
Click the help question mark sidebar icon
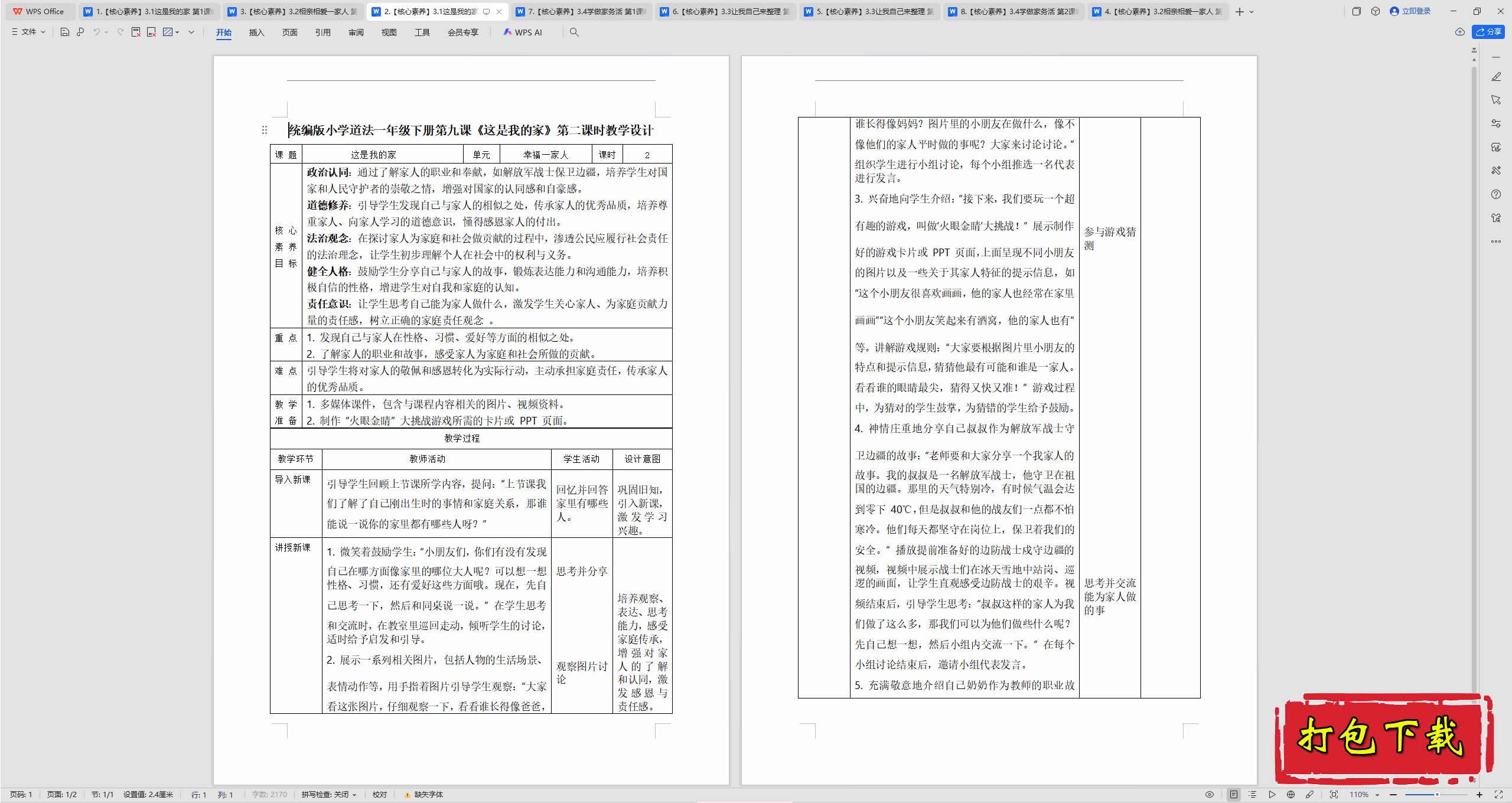[x=1496, y=194]
